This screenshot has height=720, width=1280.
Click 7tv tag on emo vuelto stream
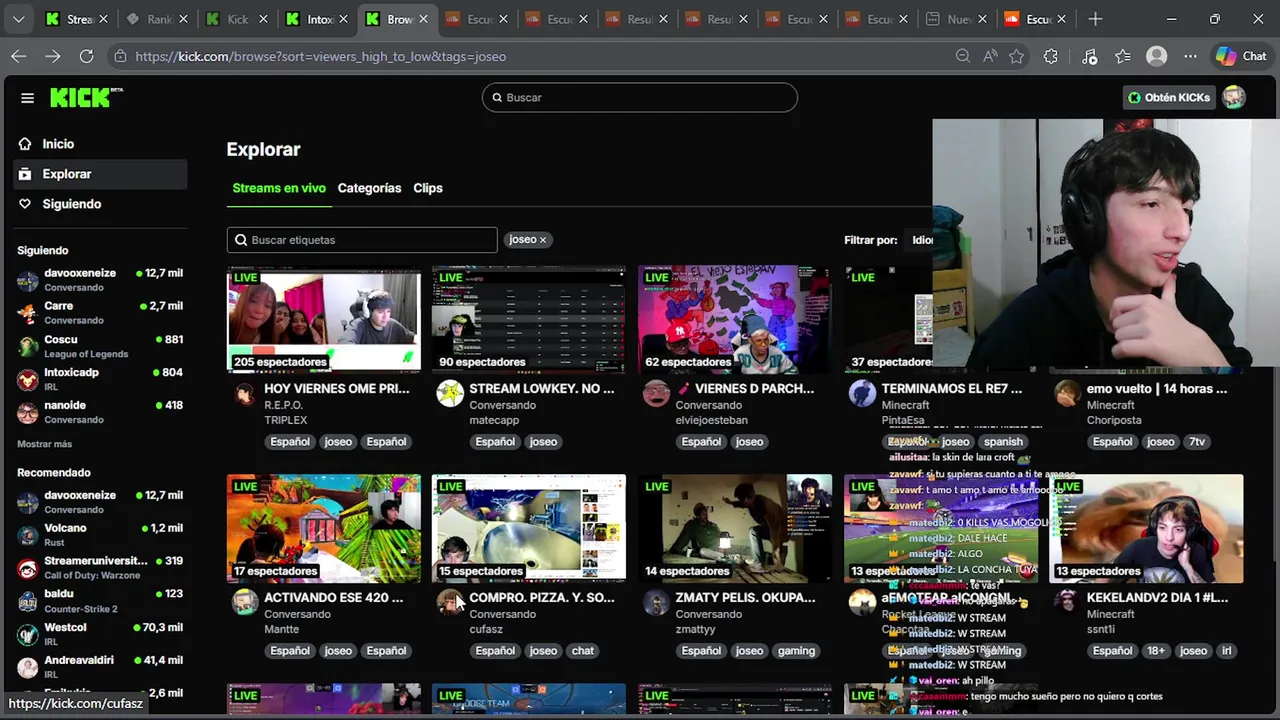click(1196, 441)
